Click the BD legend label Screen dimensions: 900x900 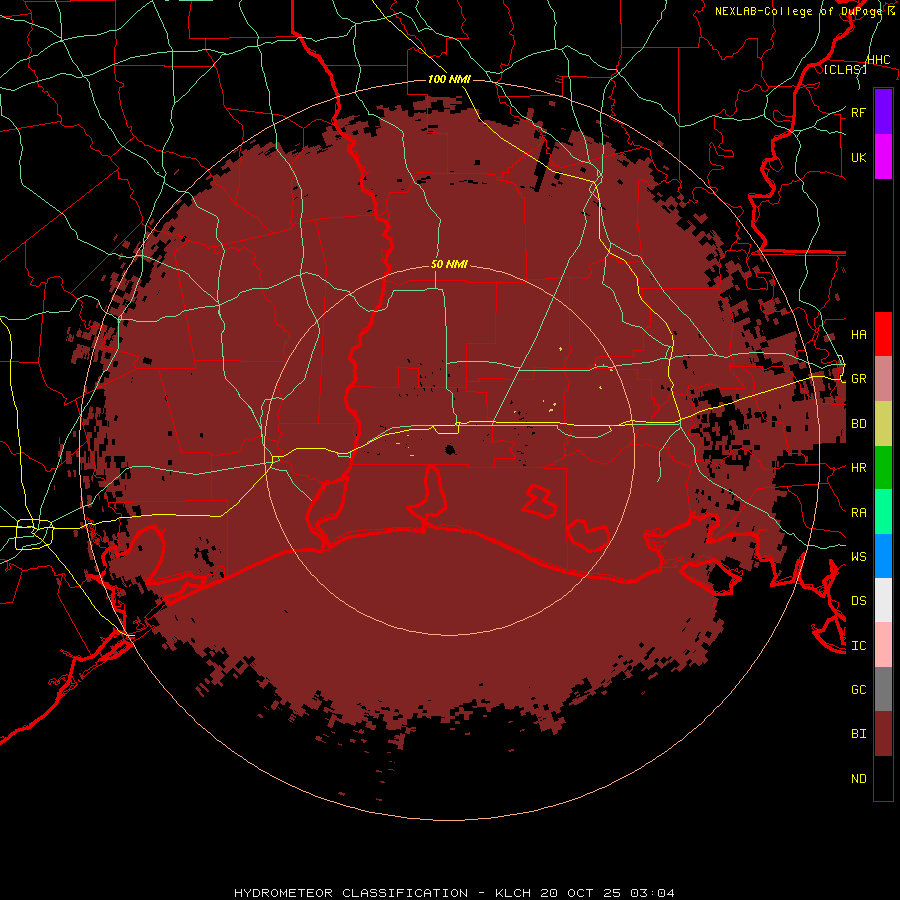coord(858,424)
